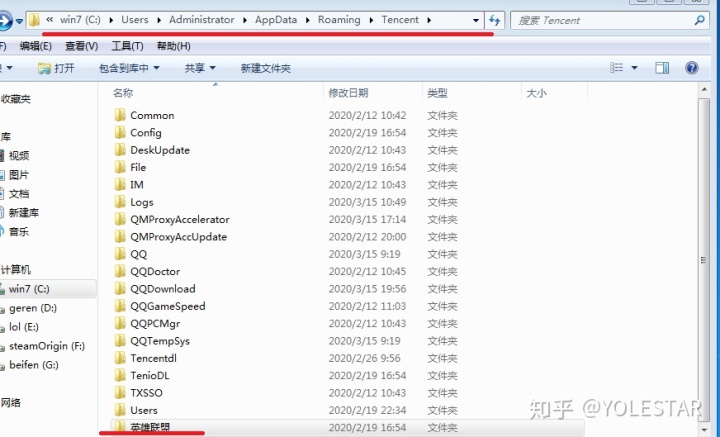
Task: Click the Tencentdl folder icon
Action: coord(120,358)
